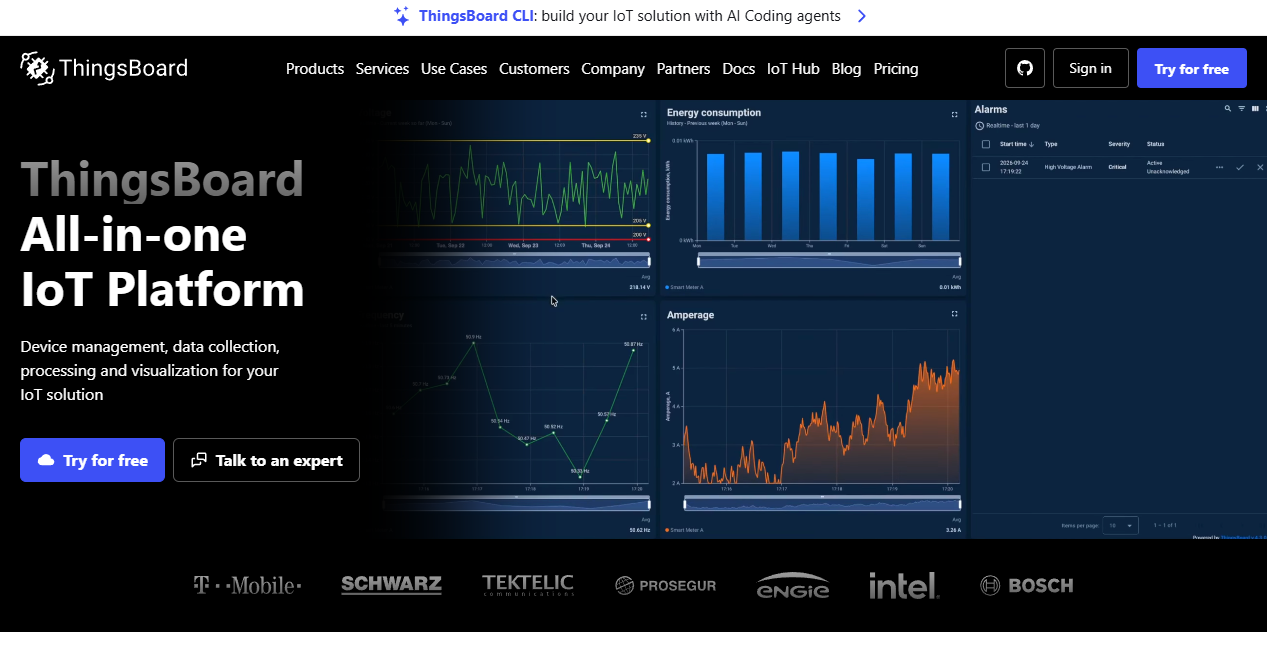Open search in the Alarms widget
This screenshot has width=1267, height=671.
pyautogui.click(x=1228, y=109)
